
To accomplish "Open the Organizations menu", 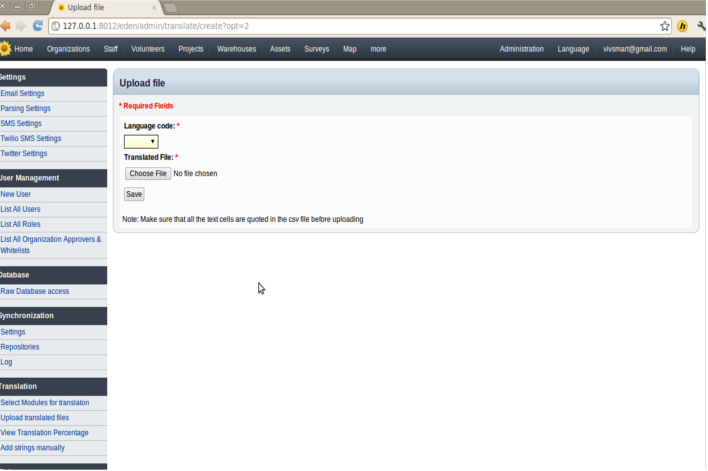I will [x=68, y=49].
